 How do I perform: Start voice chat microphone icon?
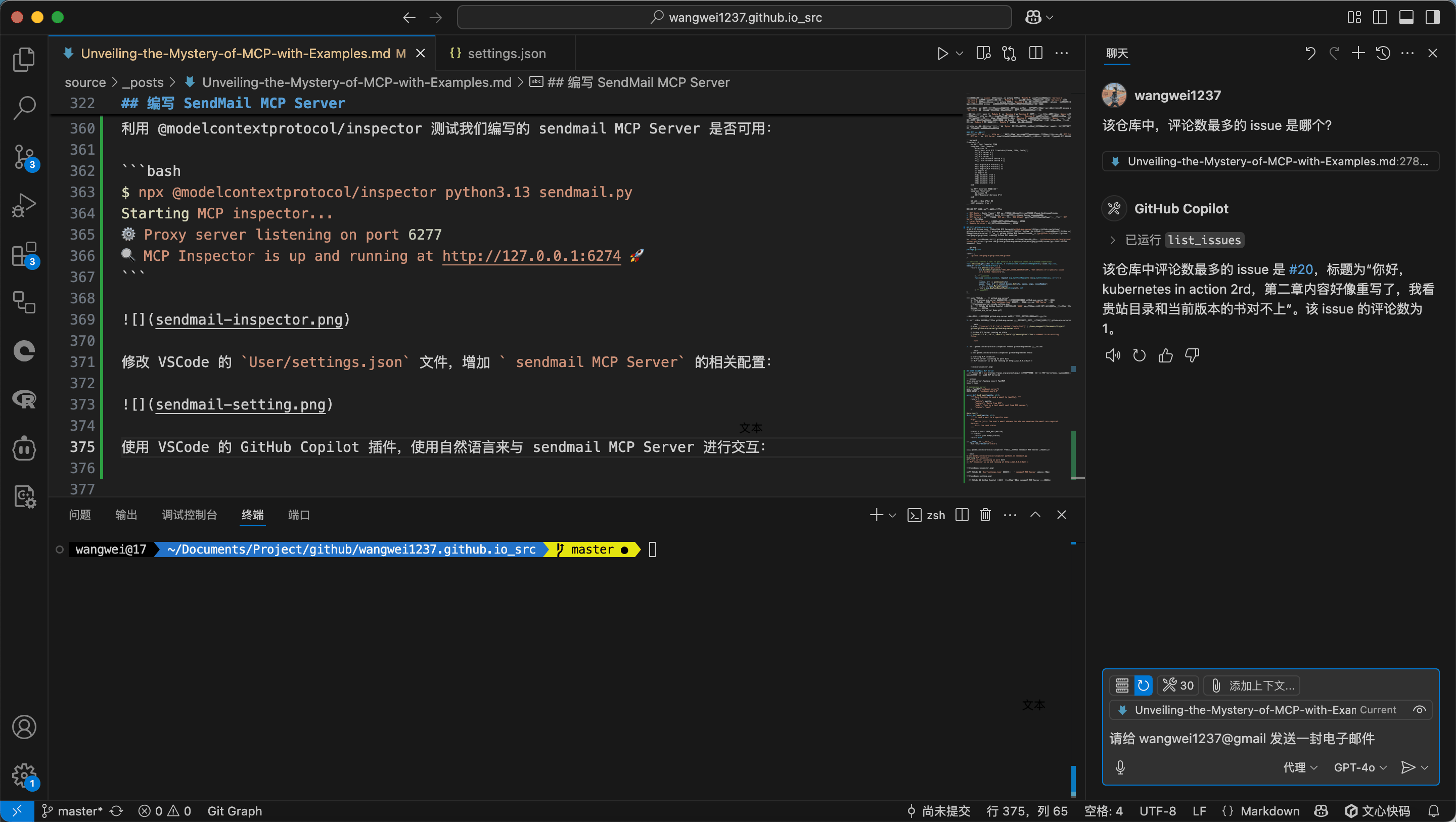pyautogui.click(x=1120, y=767)
